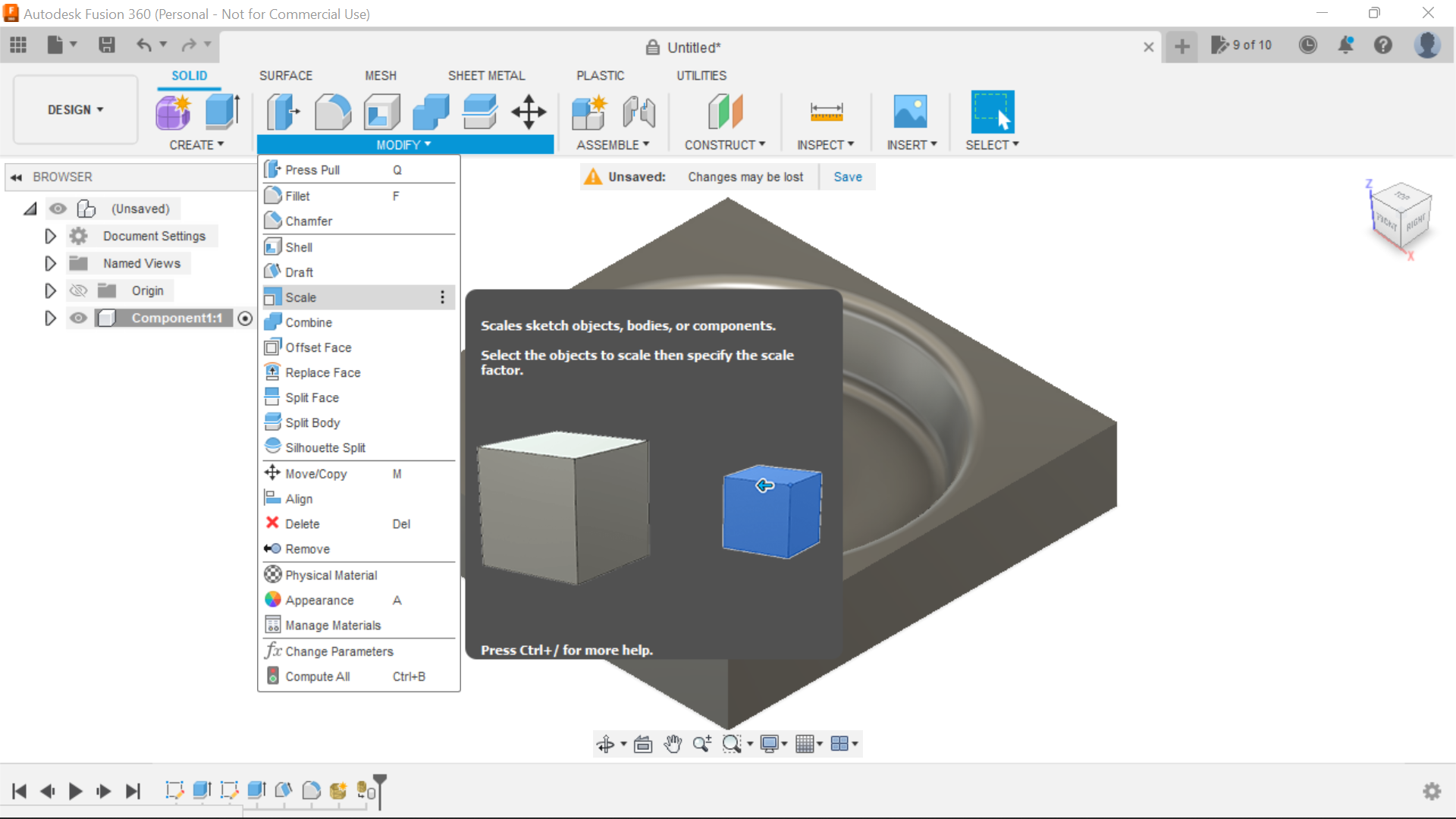Open the notifications bell icon
This screenshot has height=819, width=1456.
(1345, 45)
